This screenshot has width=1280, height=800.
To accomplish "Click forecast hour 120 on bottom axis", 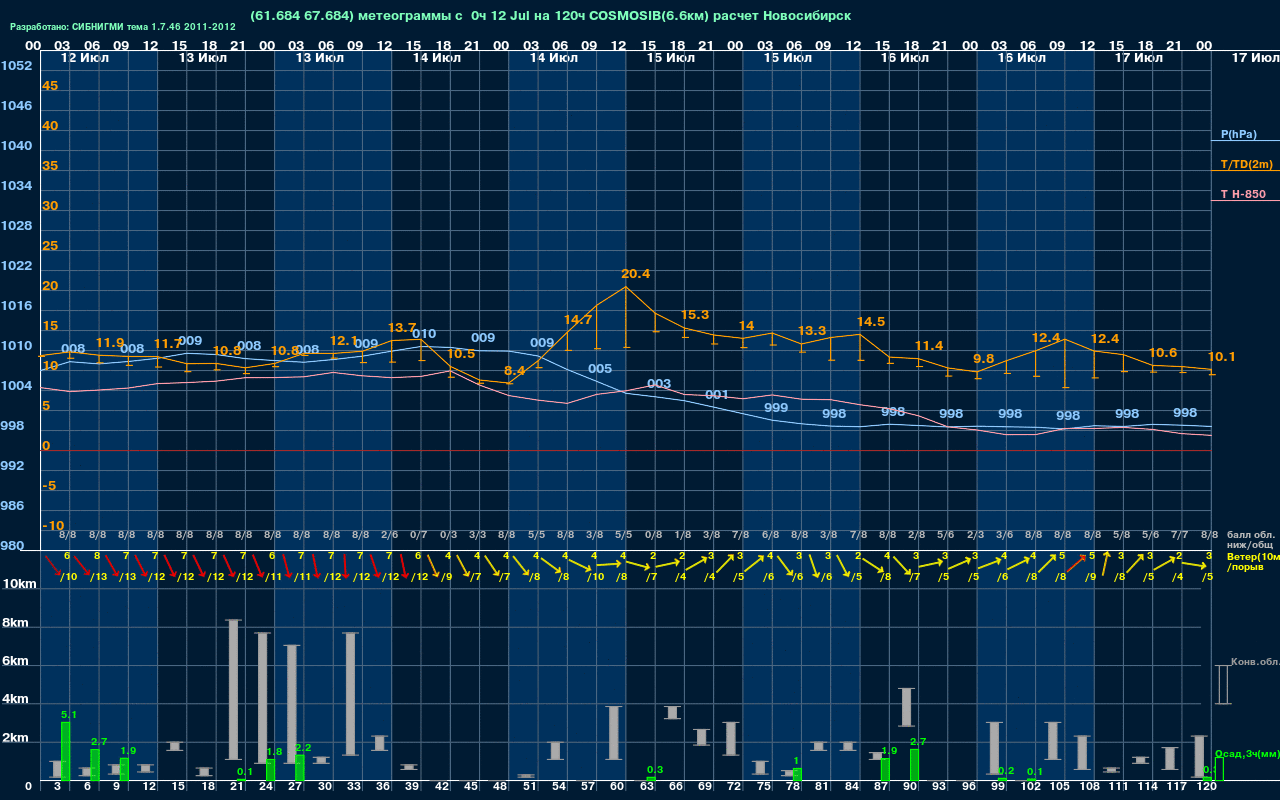I will click(x=1207, y=787).
